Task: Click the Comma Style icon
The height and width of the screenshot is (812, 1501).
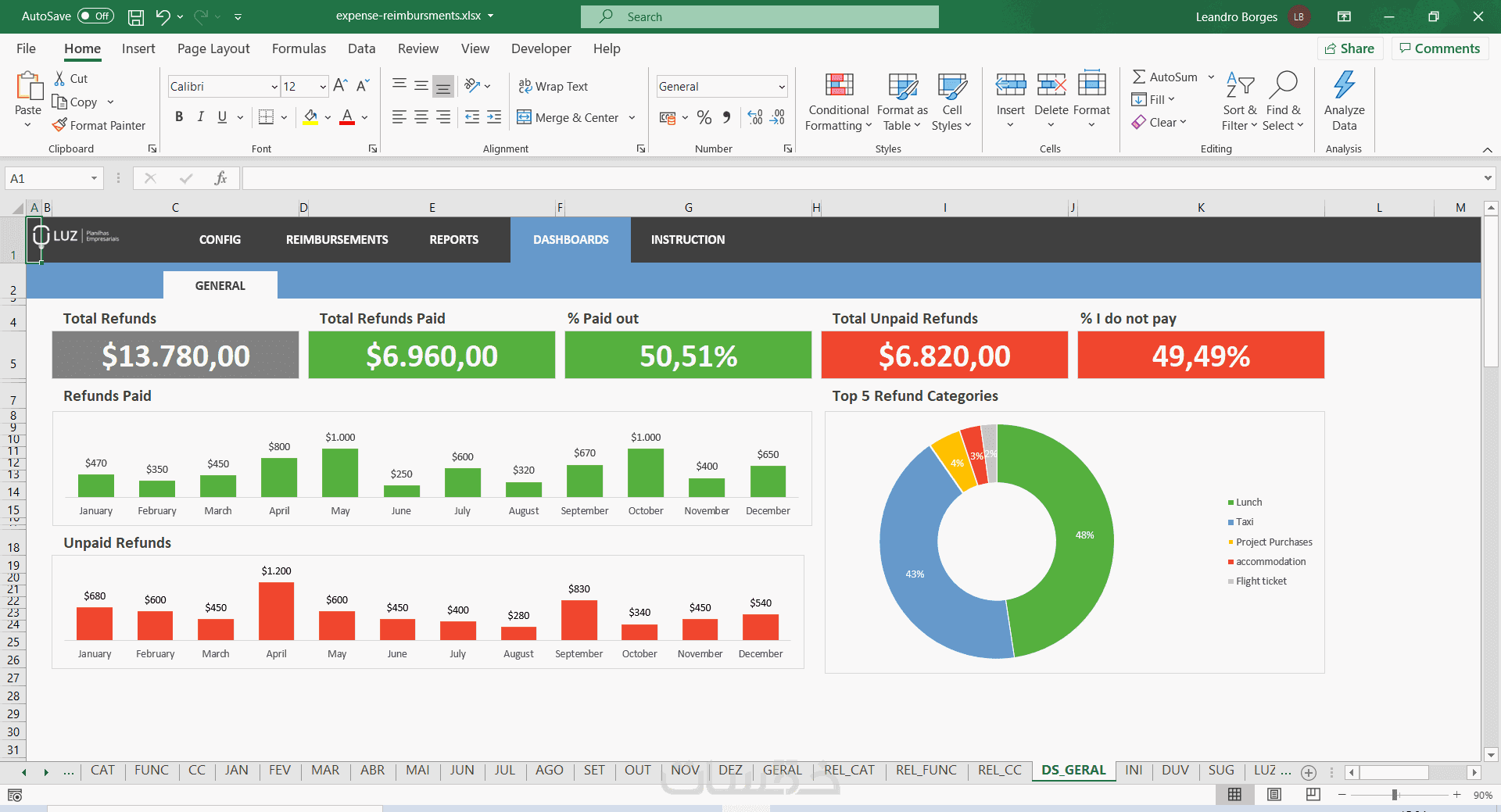Action: click(x=727, y=117)
